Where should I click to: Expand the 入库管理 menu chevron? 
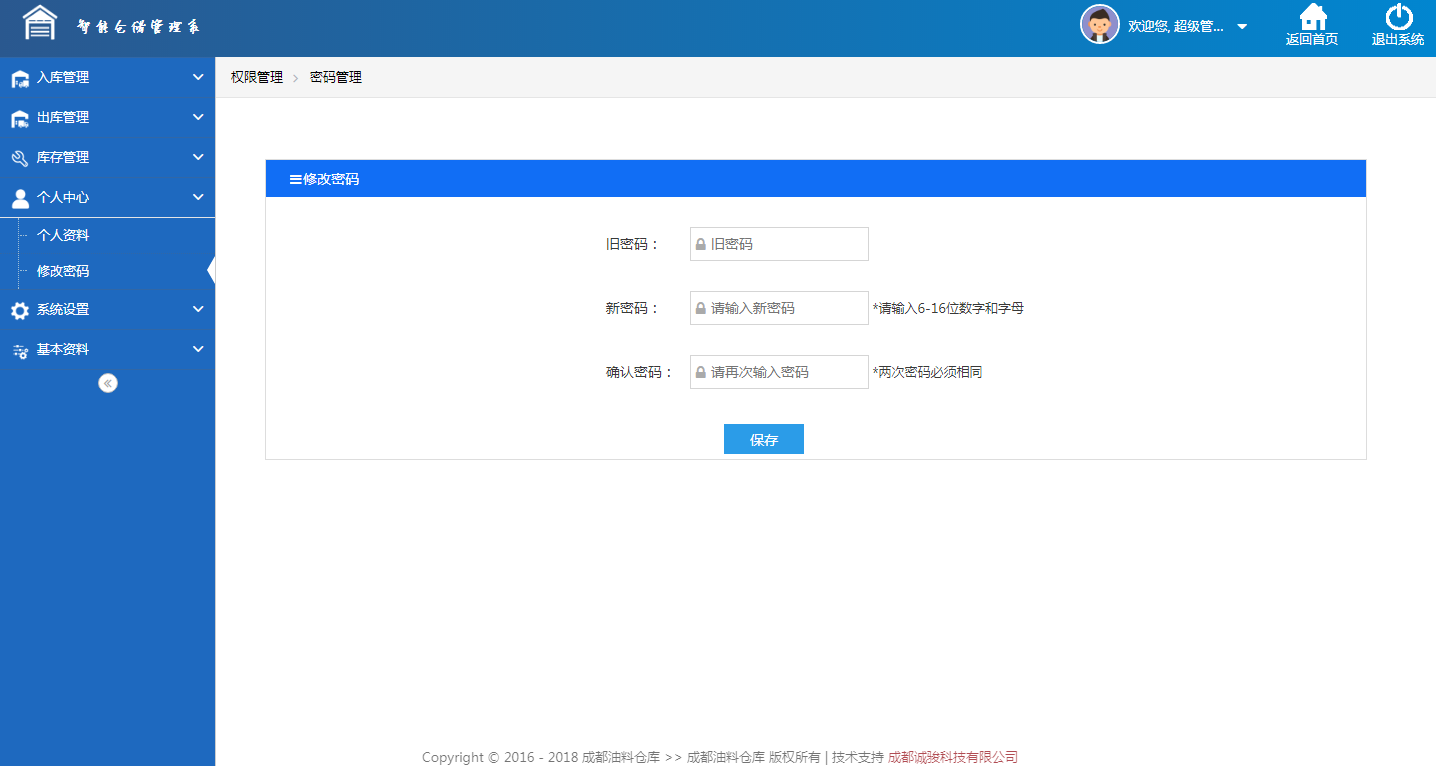[198, 77]
